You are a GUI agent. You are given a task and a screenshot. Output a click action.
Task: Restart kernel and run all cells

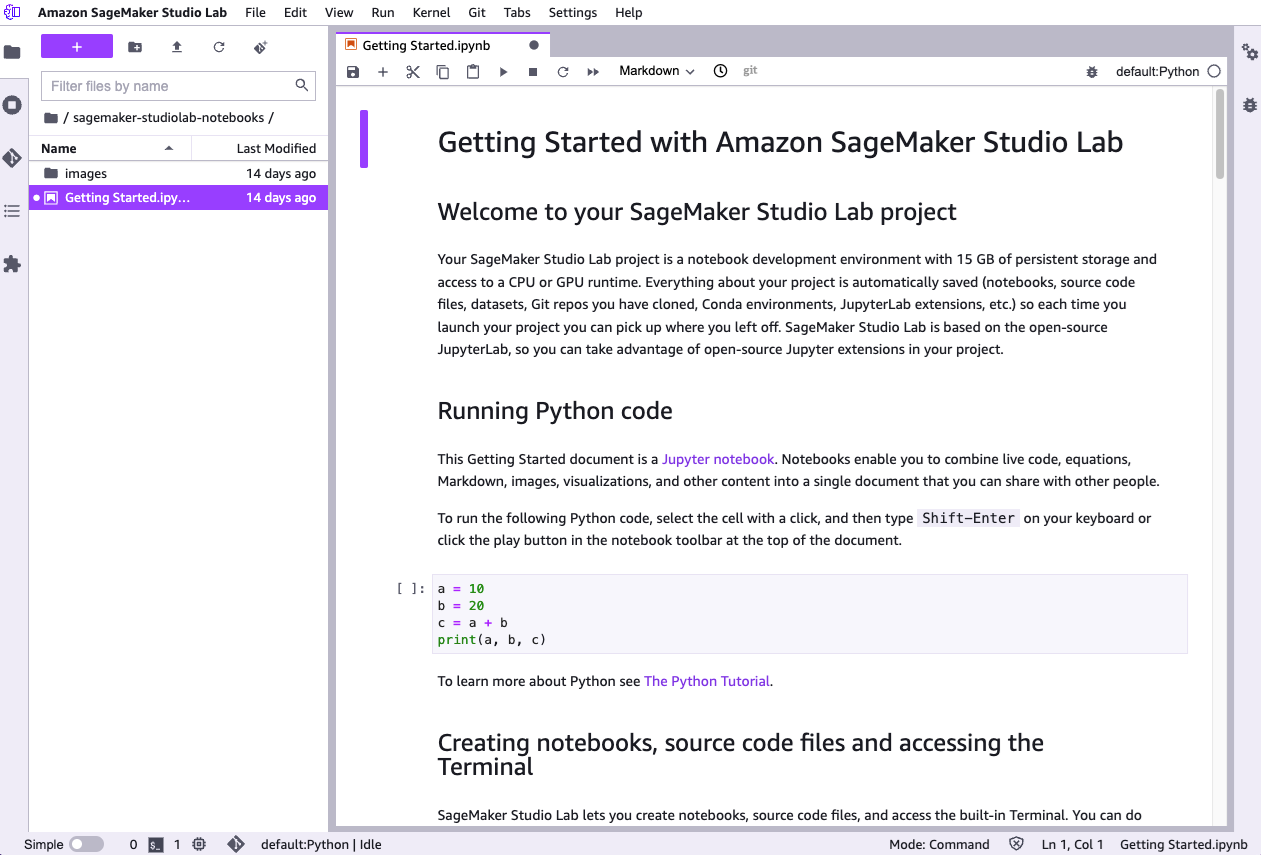click(x=593, y=72)
